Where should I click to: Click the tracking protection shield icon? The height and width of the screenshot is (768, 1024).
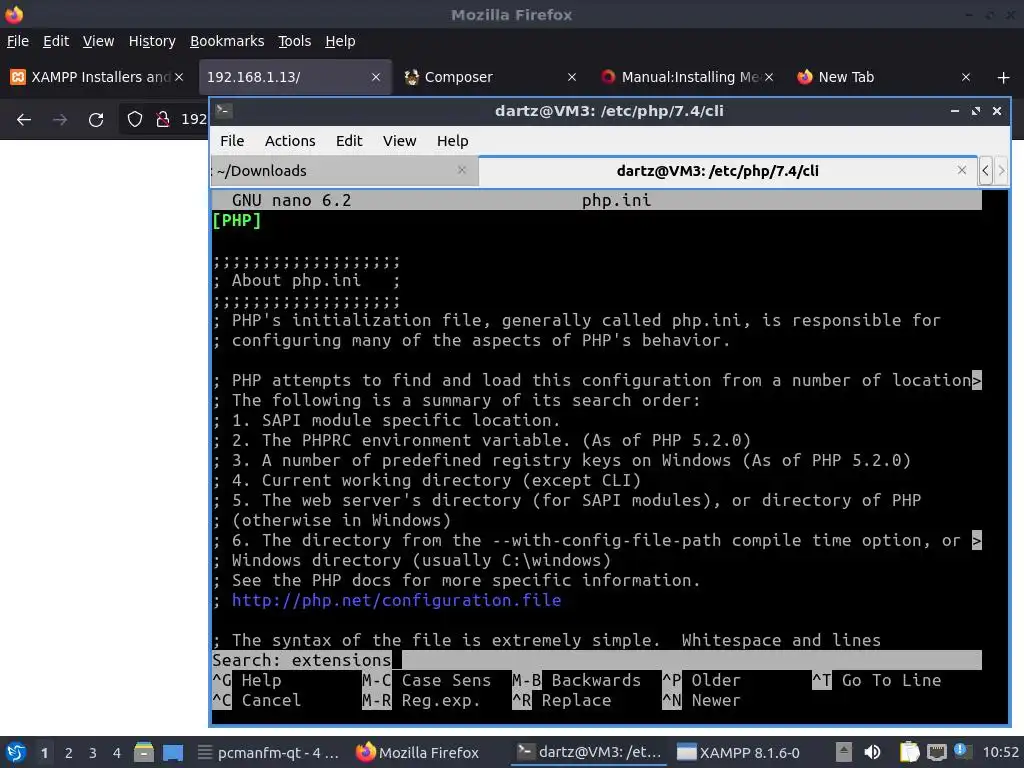pos(135,120)
